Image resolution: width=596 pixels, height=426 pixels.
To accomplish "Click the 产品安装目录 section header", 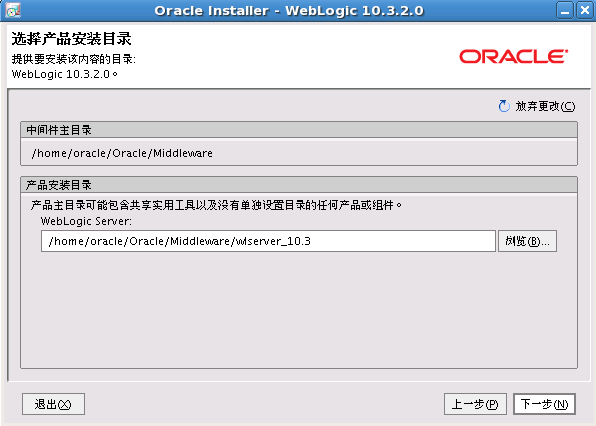I will pyautogui.click(x=299, y=185).
